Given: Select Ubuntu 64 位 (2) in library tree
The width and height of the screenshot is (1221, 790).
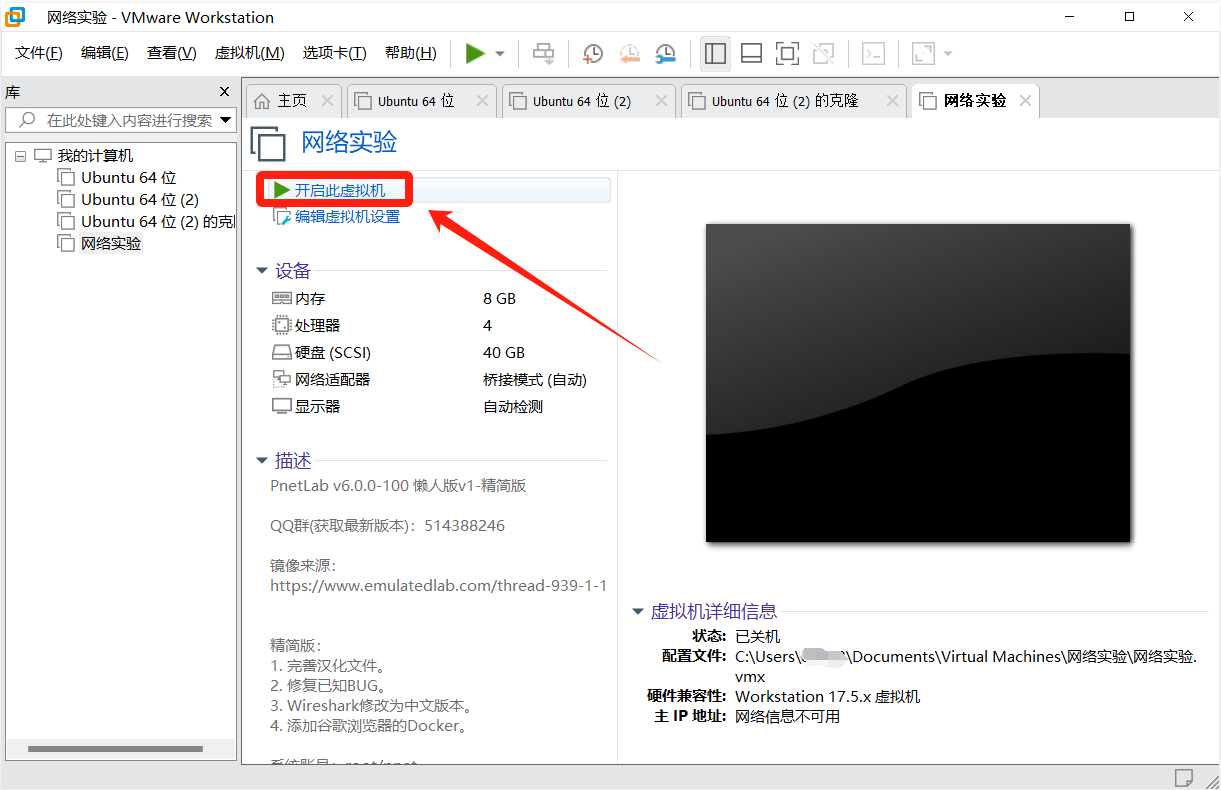Looking at the screenshot, I should [x=139, y=200].
